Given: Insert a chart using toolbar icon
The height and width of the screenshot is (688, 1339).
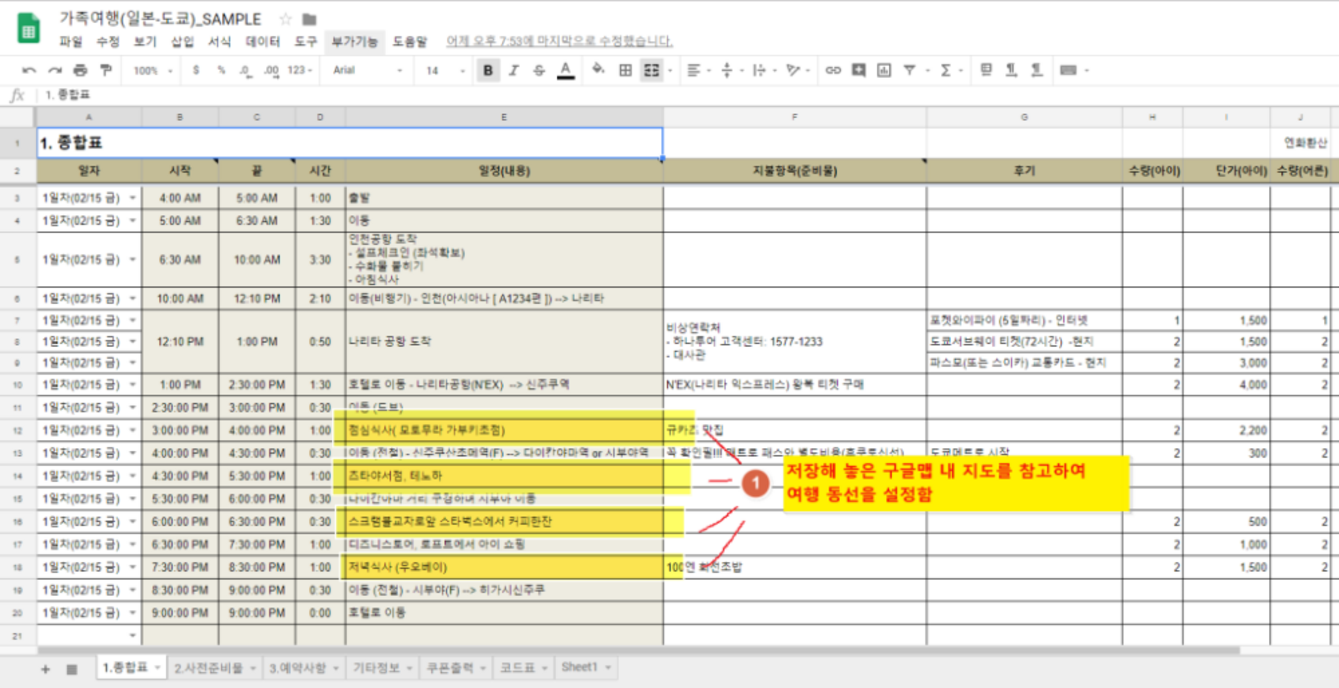Looking at the screenshot, I should pyautogui.click(x=884, y=70).
